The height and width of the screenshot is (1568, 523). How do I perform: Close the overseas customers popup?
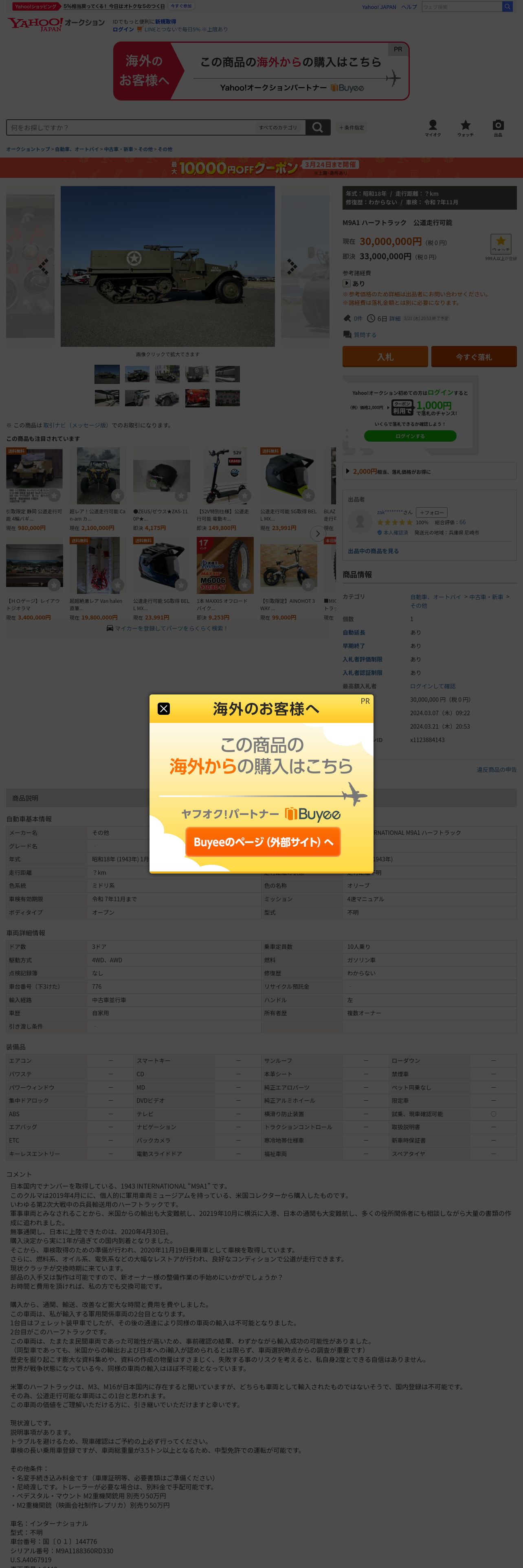coord(164,709)
